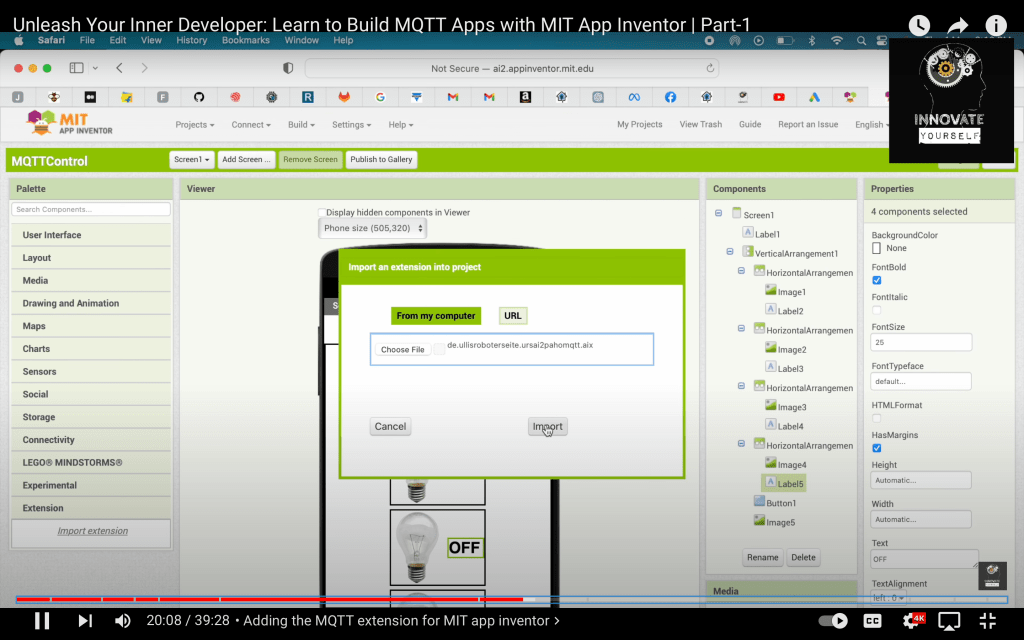Open the TextAlignment left dropdown
This screenshot has height=640, width=1024.
888,598
